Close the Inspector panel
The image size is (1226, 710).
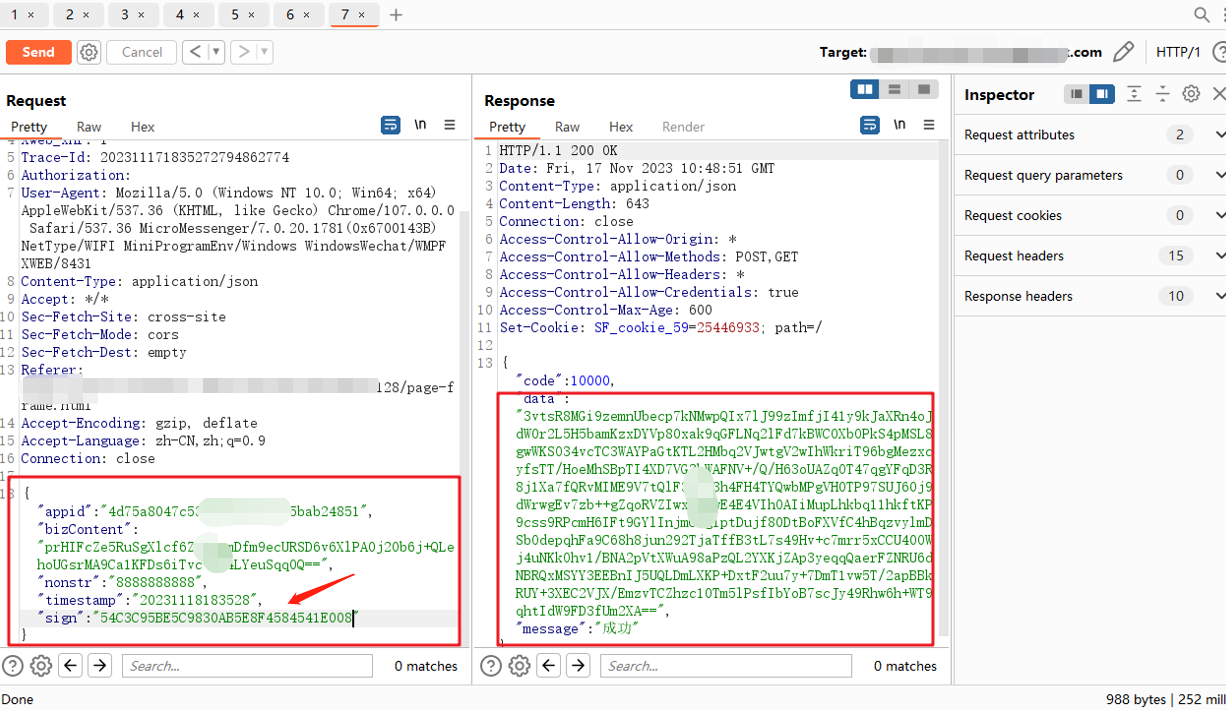coord(1218,94)
